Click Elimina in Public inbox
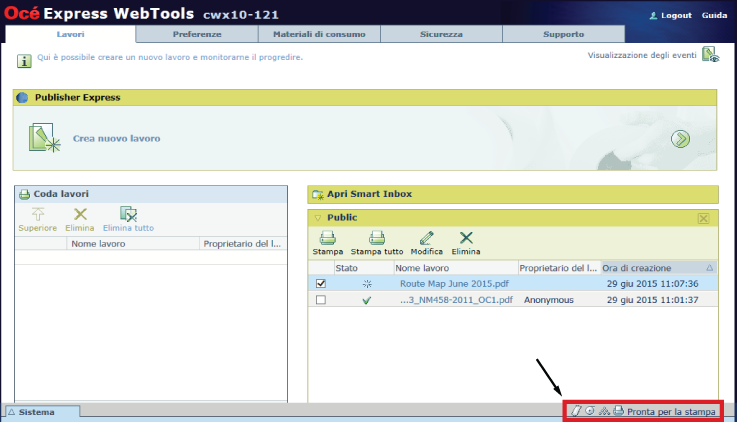737x422 pixels. click(466, 243)
